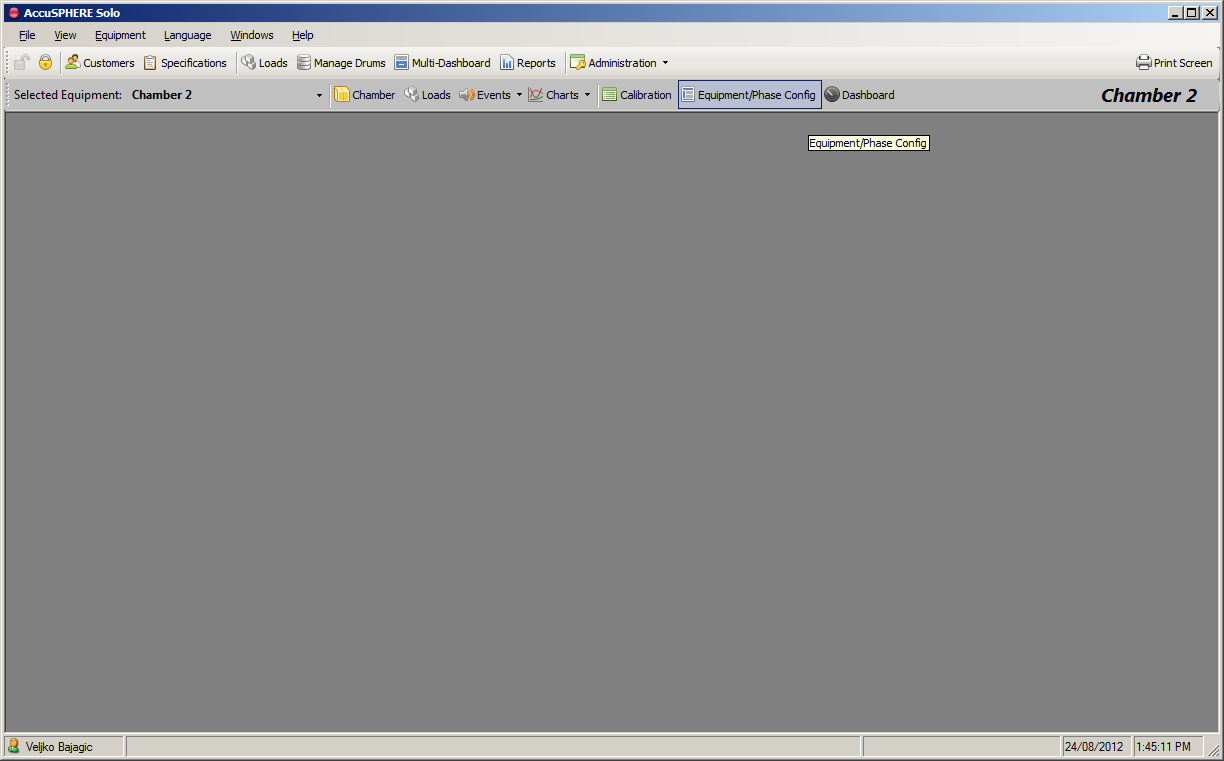Open the Language menu

pyautogui.click(x=187, y=35)
